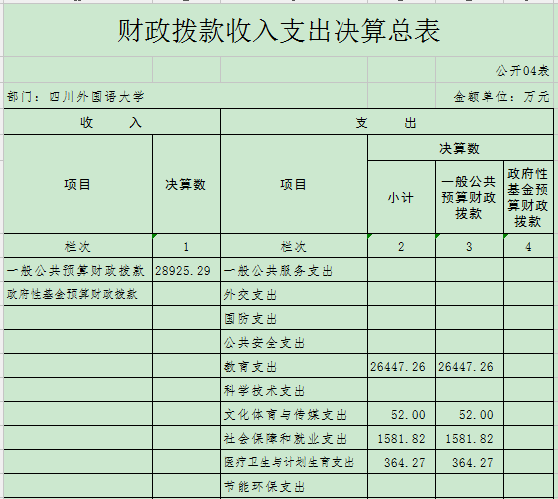This screenshot has width=558, height=499.
Task: Select the 政府性基金预算财政拨款 column header
Action: [528, 197]
